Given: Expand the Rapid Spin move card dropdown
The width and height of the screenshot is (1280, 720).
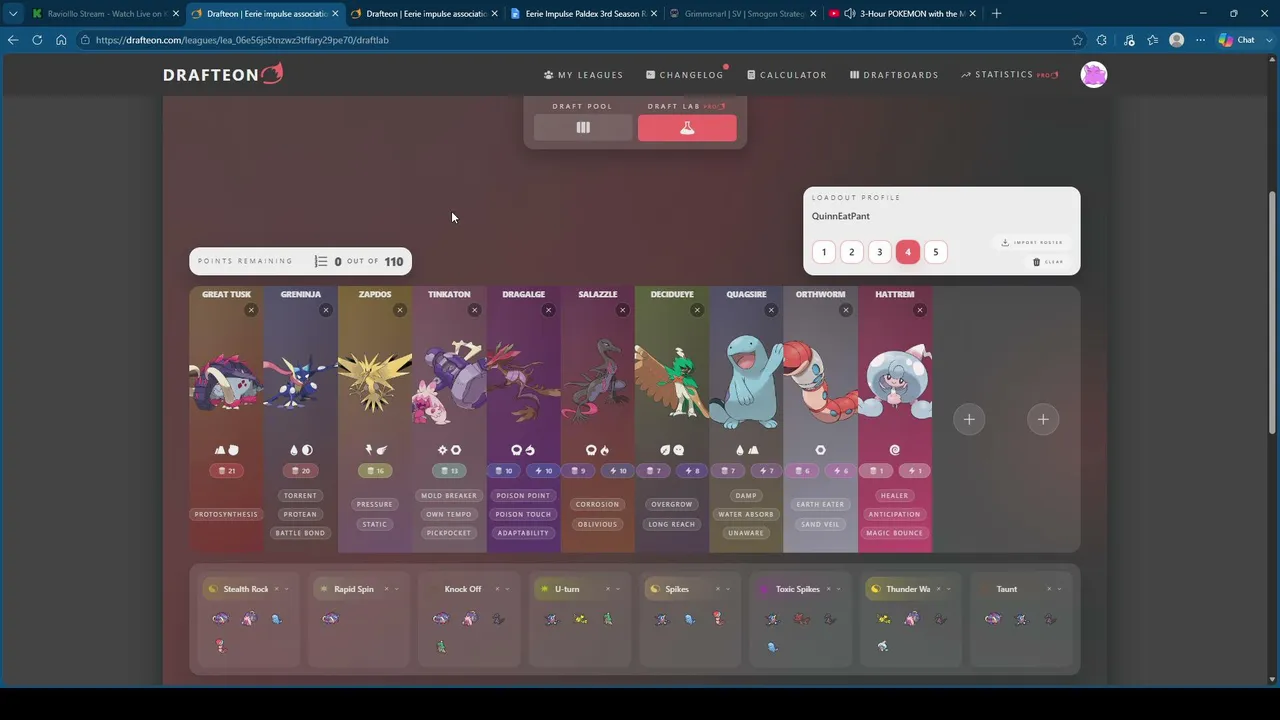Looking at the screenshot, I should (x=396, y=589).
